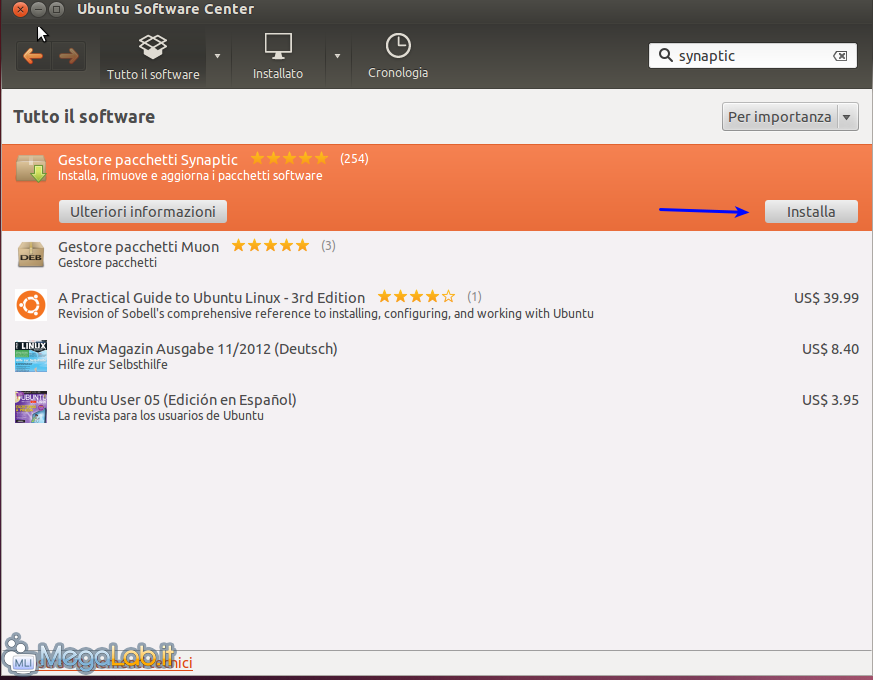The height and width of the screenshot is (680, 873).
Task: Minimize the Ubuntu Software Center window
Action: 38,9
